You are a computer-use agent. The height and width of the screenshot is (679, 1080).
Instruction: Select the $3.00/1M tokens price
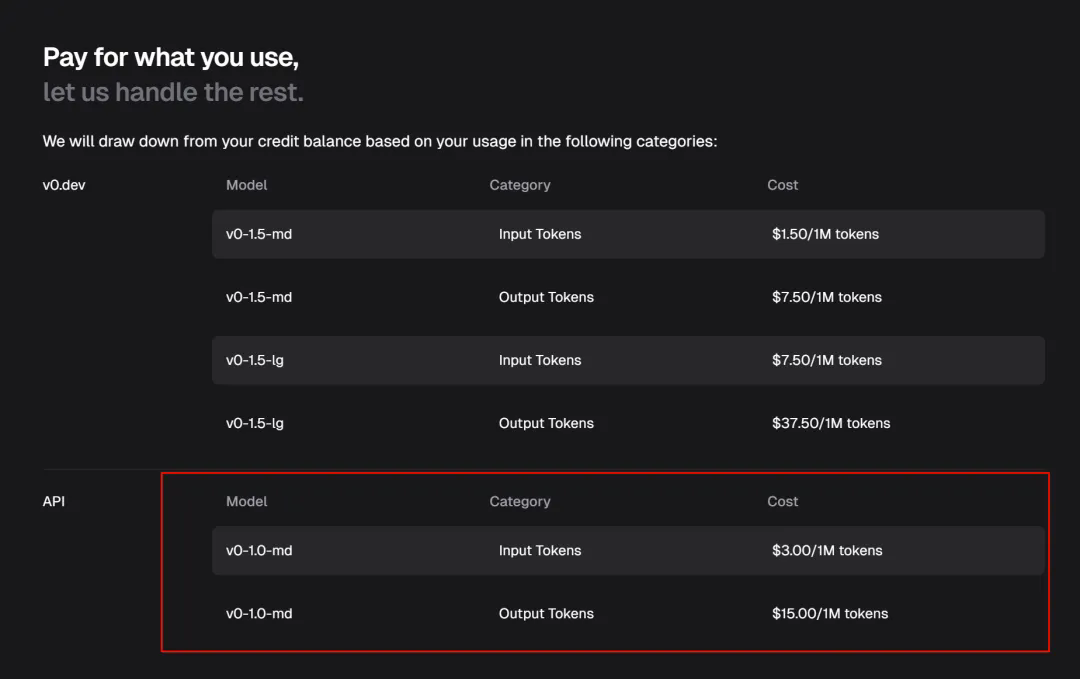824,550
